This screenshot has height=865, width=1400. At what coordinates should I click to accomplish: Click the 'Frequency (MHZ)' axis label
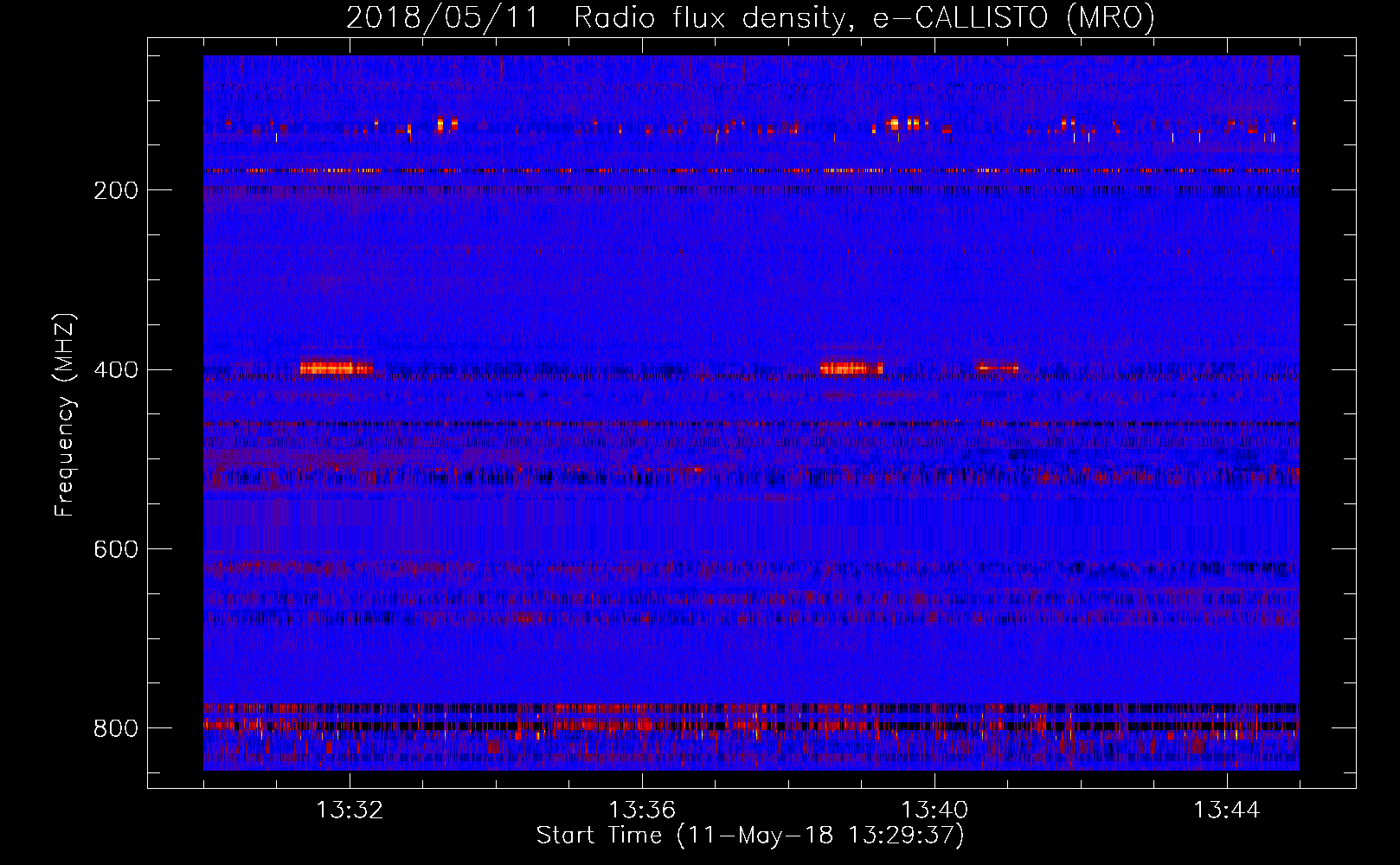click(x=64, y=414)
